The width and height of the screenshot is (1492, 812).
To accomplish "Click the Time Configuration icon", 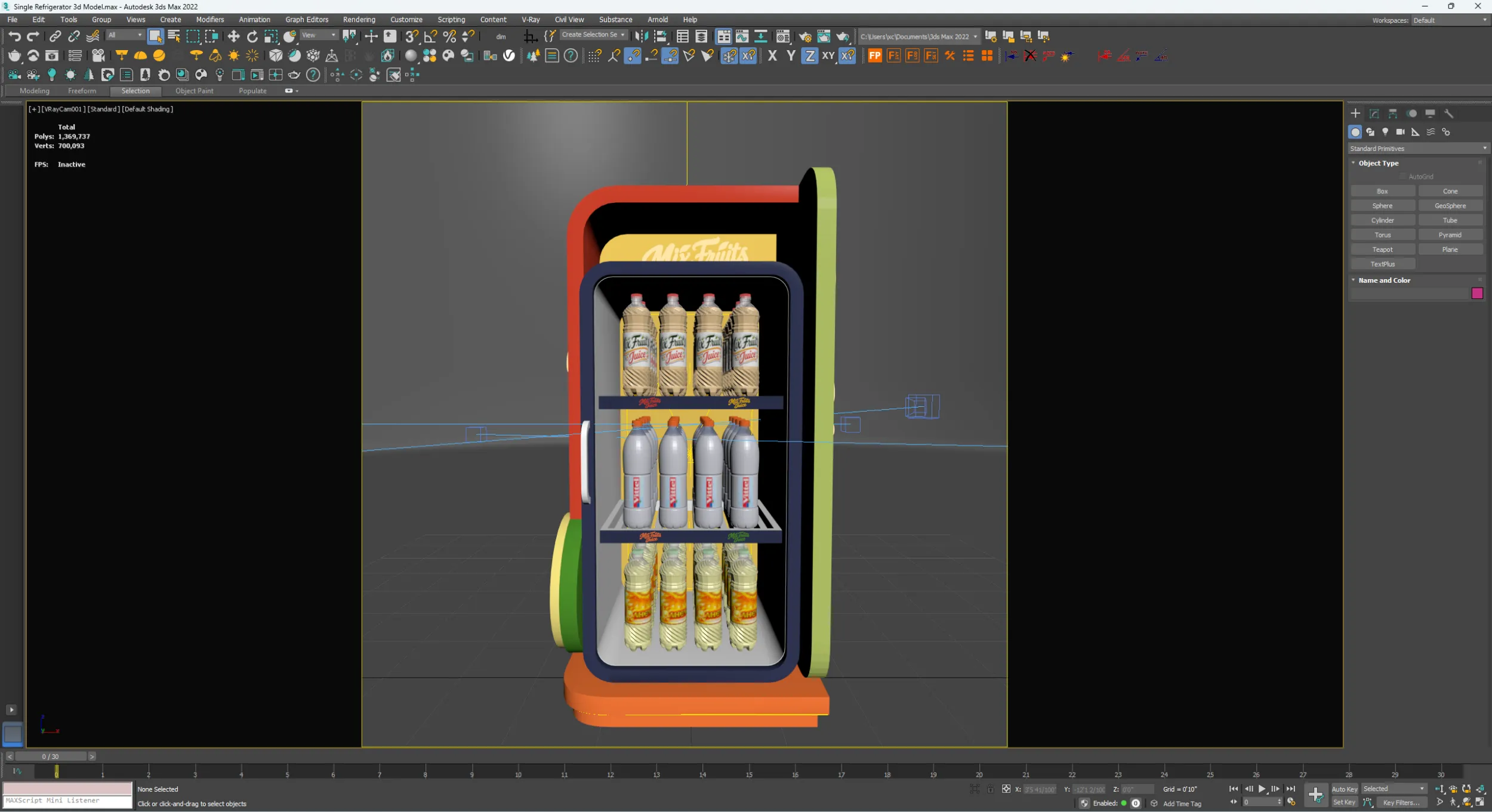I will tap(1291, 802).
